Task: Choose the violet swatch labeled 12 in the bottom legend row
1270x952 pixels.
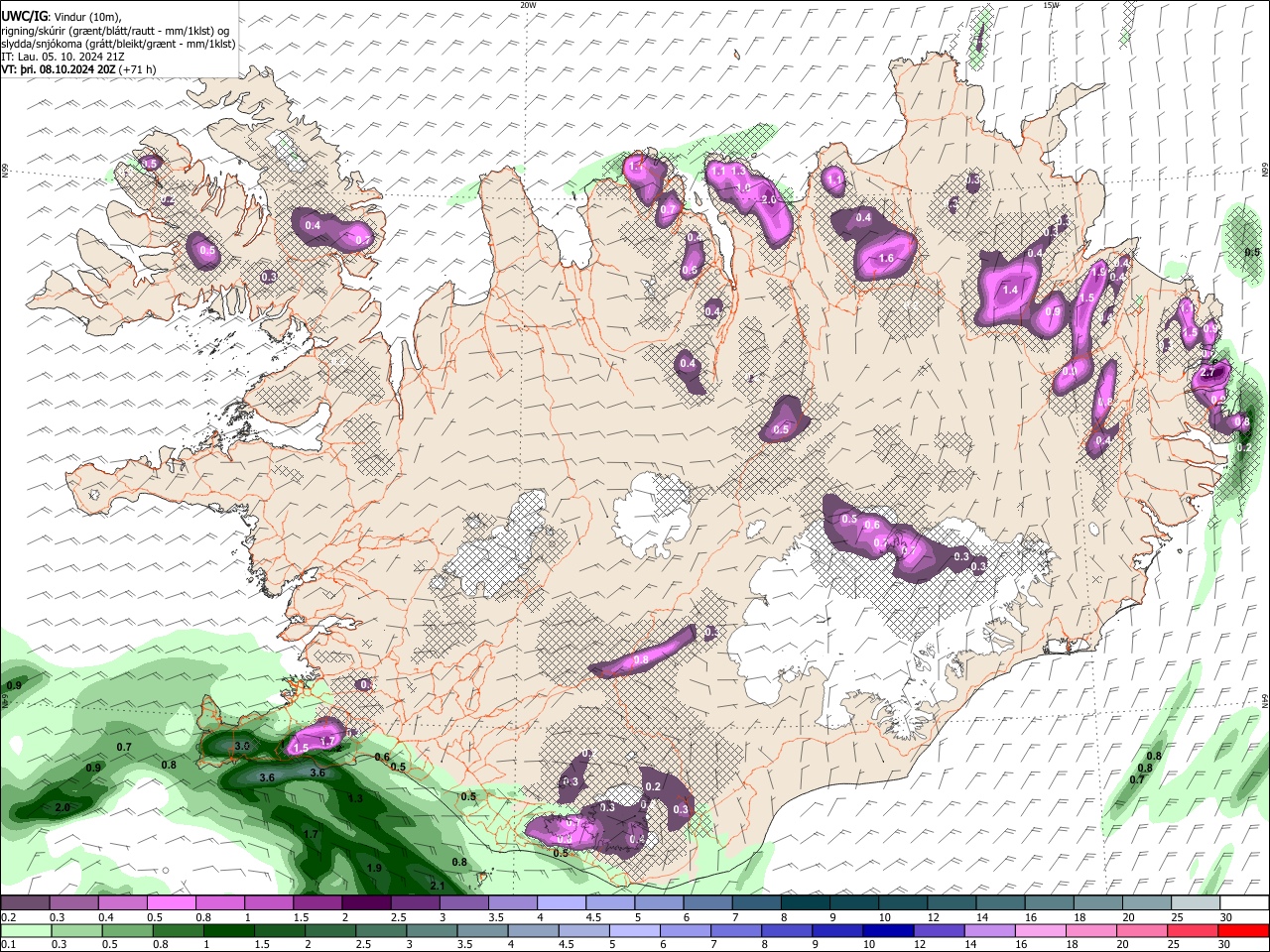Action: [938, 930]
